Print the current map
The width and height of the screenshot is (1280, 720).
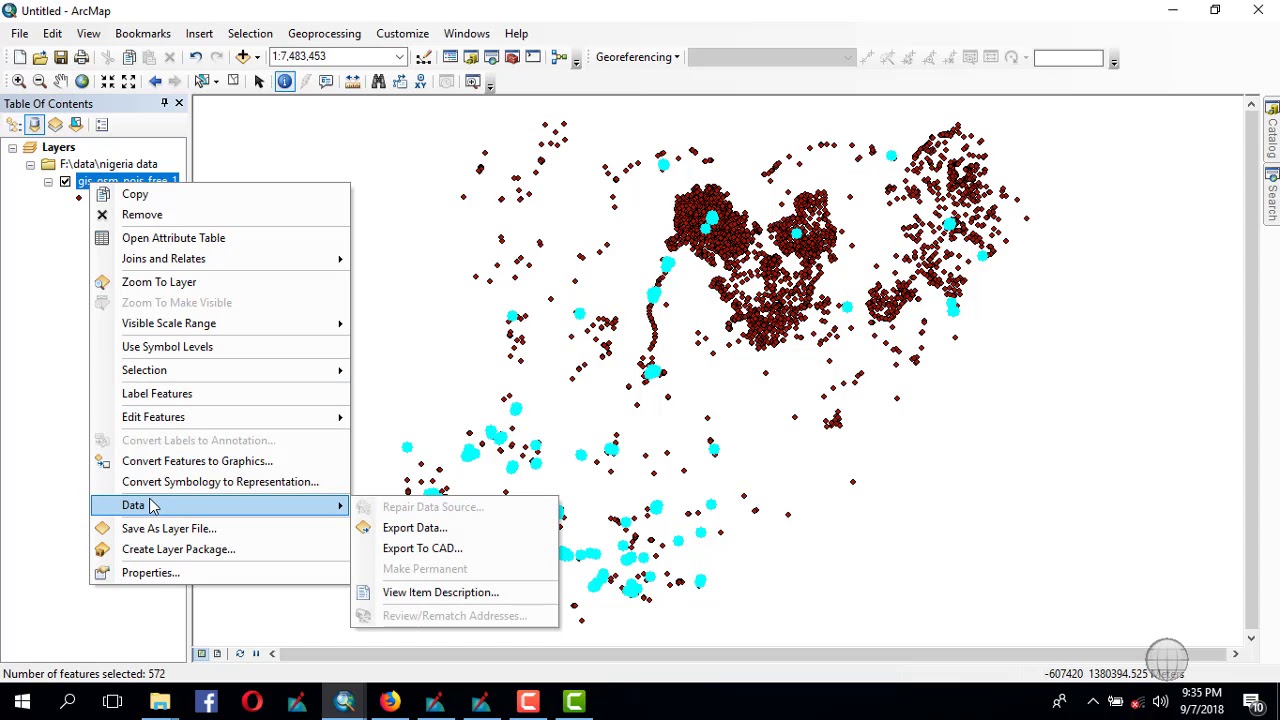point(82,57)
